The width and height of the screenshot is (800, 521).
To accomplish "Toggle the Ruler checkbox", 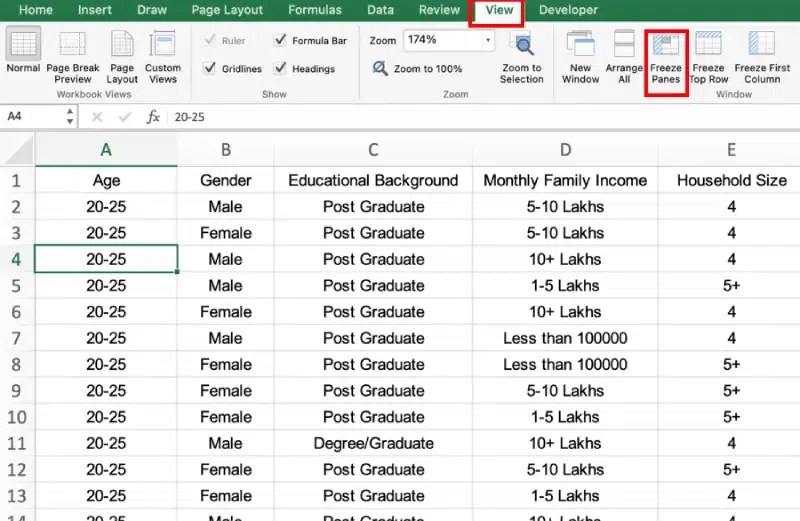I will click(210, 39).
